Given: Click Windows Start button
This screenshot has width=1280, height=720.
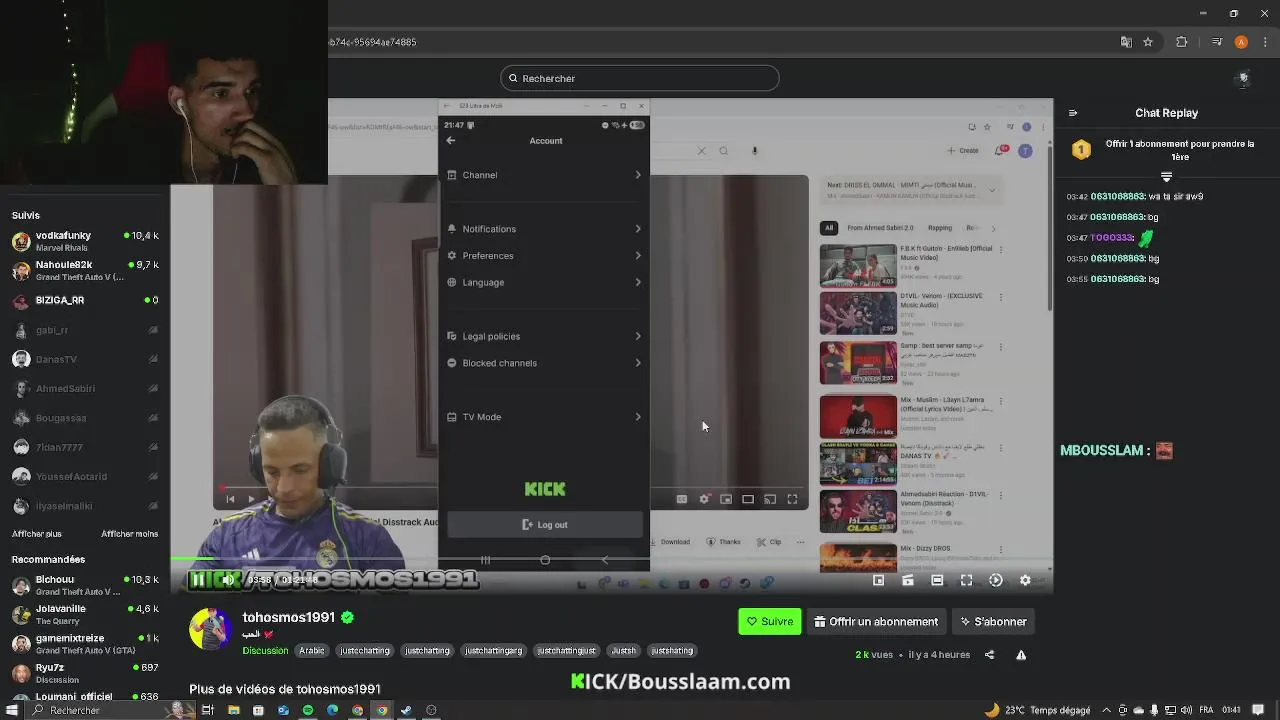Looking at the screenshot, I should (x=14, y=710).
